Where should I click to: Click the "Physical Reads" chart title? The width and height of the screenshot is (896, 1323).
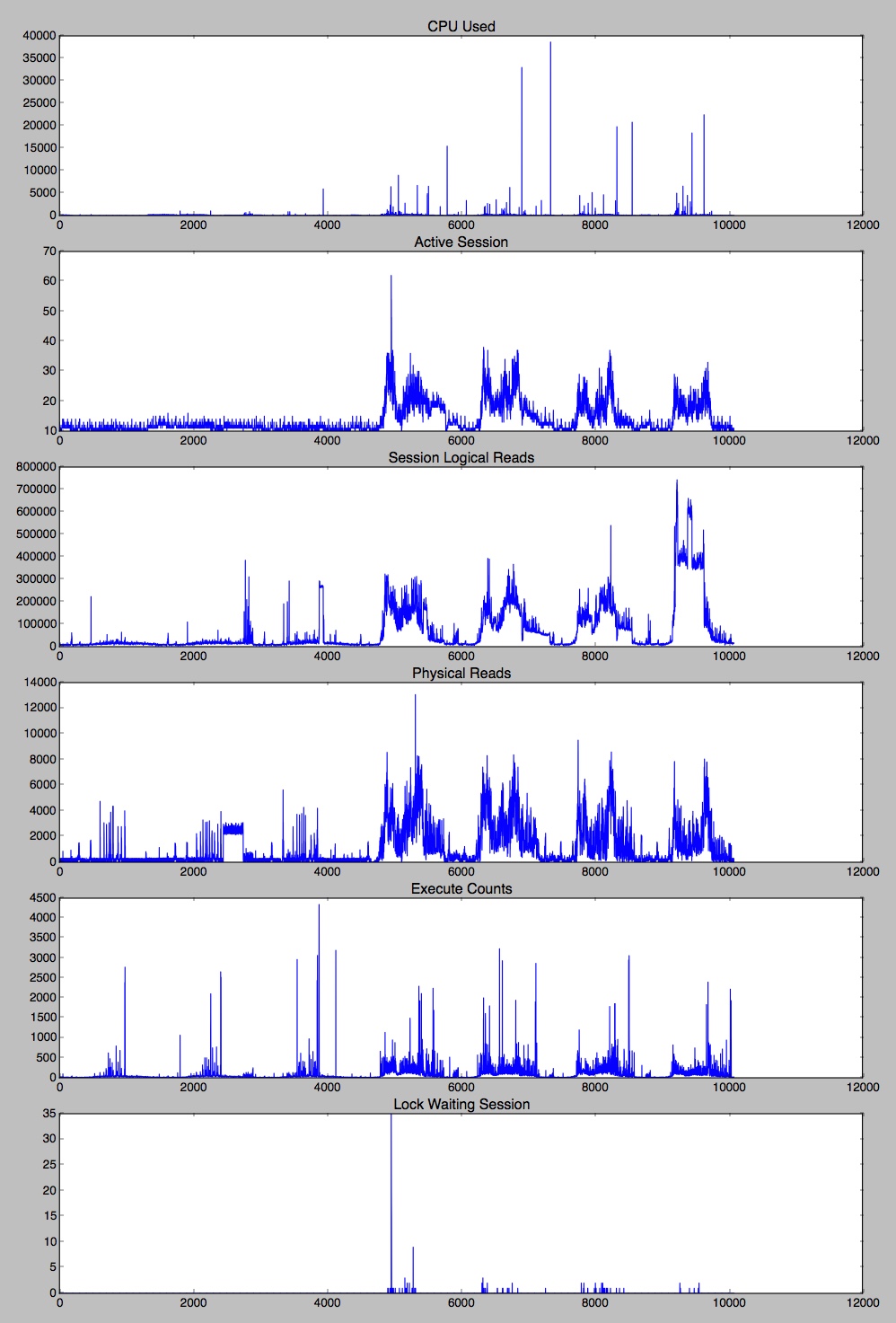point(461,673)
